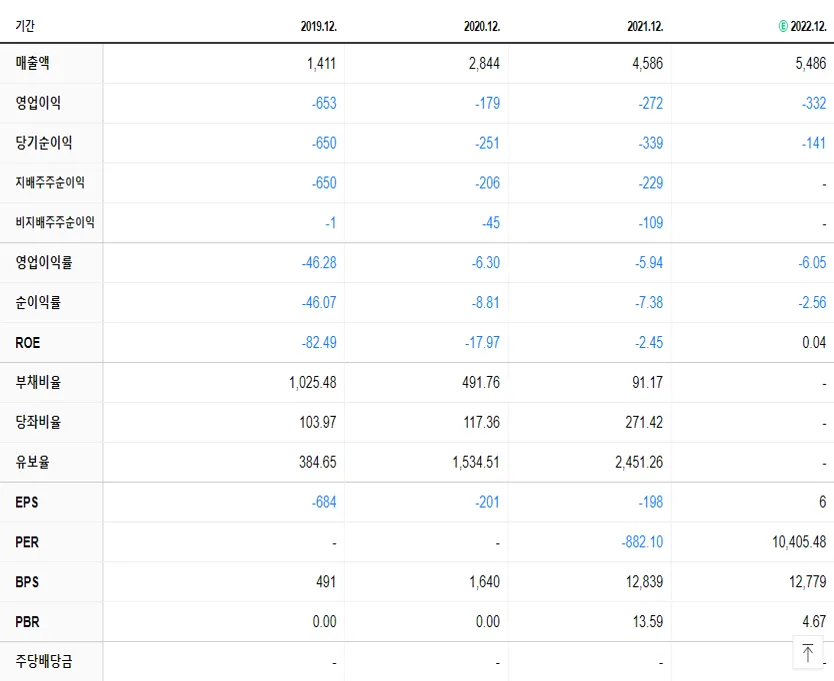Click the 영업이익 row label
The width and height of the screenshot is (834, 681).
click(x=38, y=103)
